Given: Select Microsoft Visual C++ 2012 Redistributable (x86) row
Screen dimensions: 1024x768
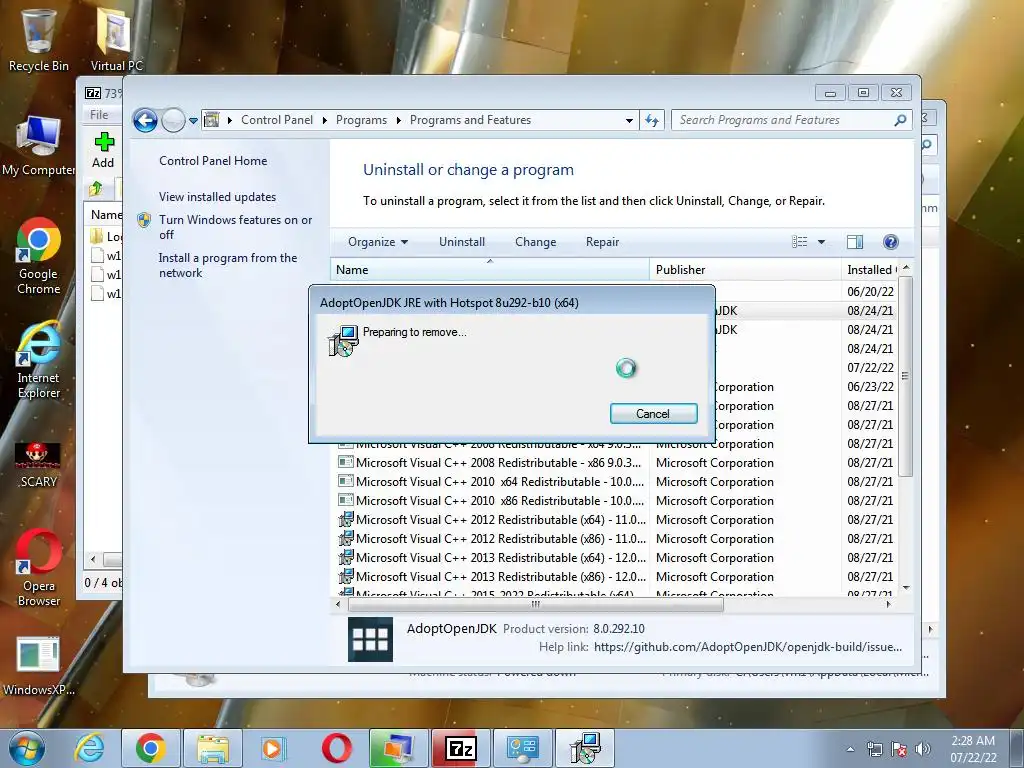Looking at the screenshot, I should point(615,538).
